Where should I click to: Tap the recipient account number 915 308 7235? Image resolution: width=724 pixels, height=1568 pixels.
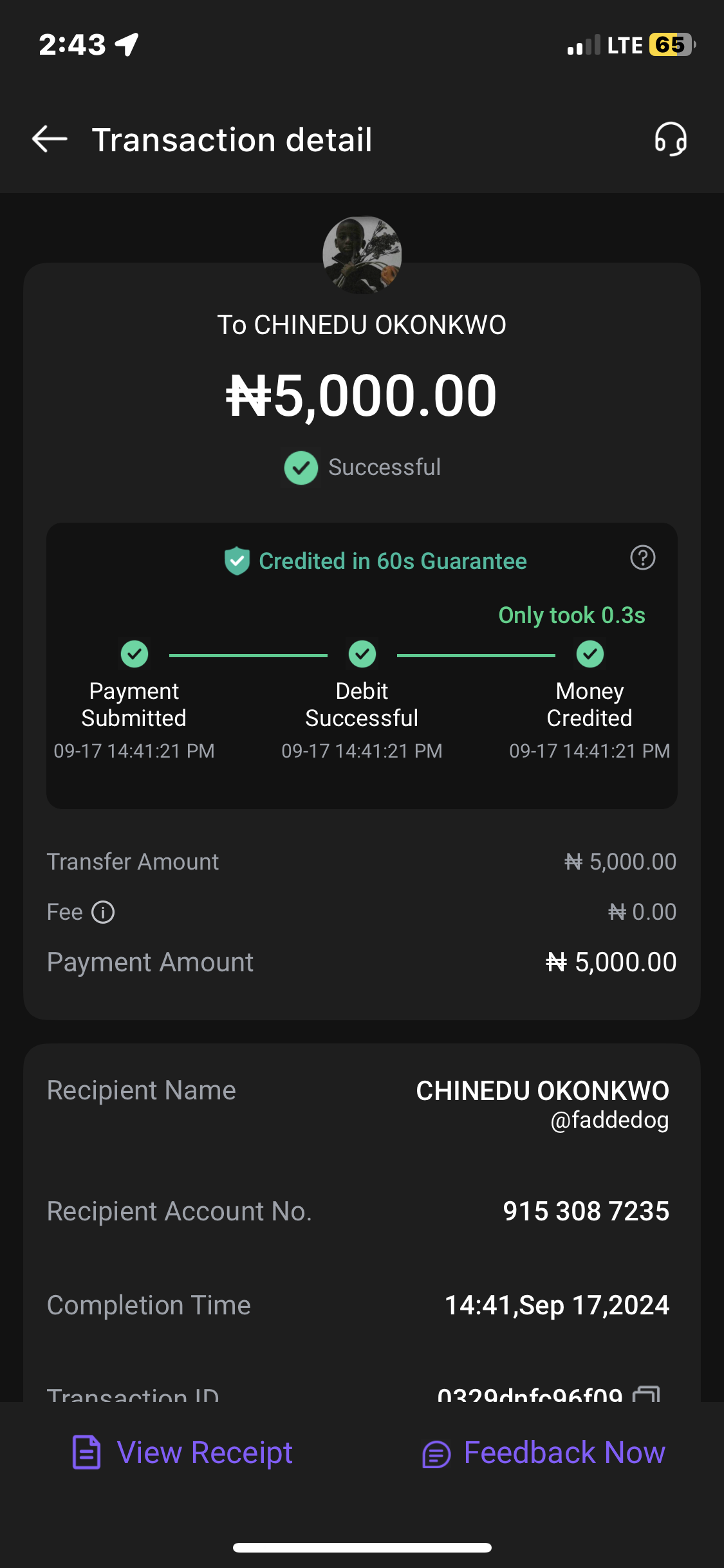586,1211
